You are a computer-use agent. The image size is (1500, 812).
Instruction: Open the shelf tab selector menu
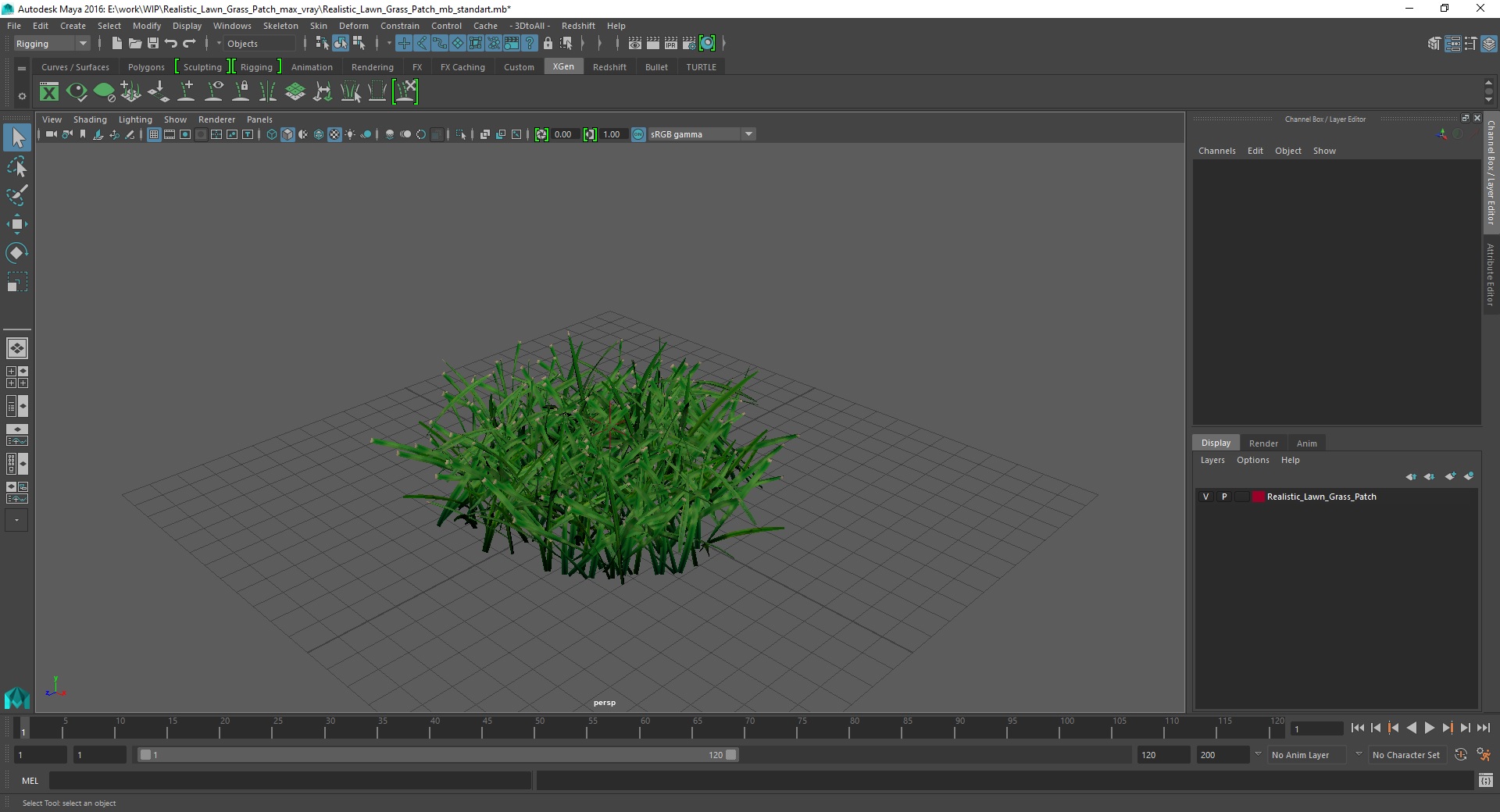click(22, 68)
